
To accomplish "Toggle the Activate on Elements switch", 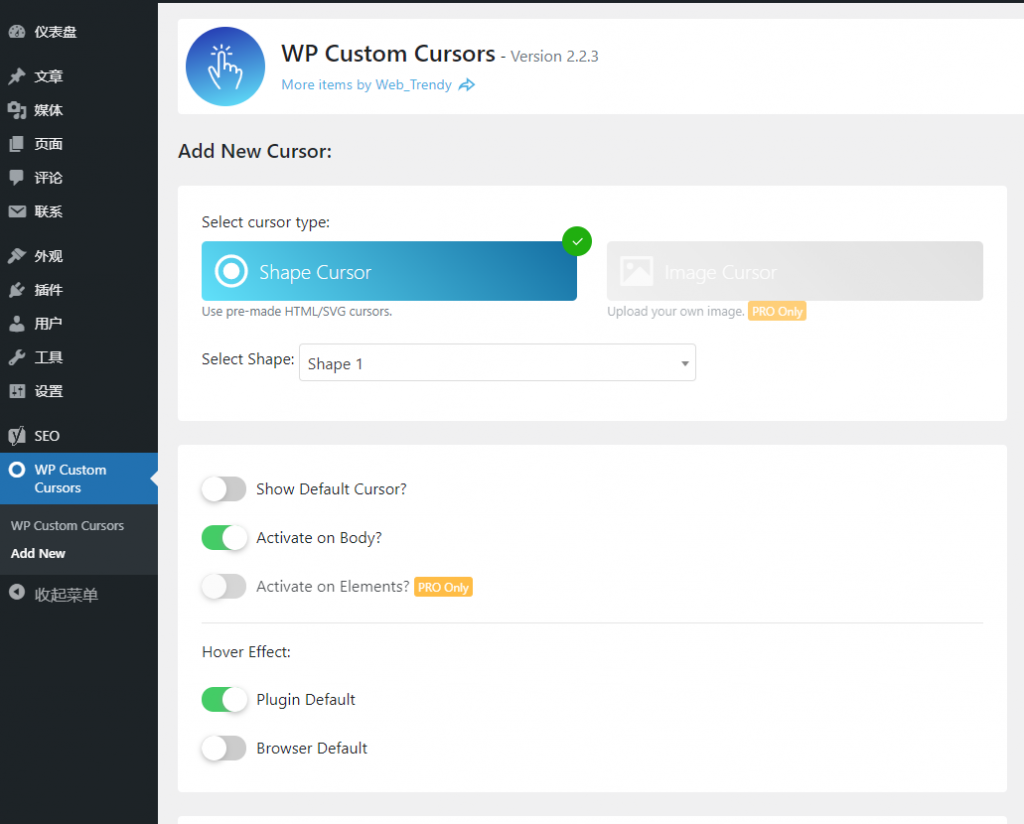I will pyautogui.click(x=224, y=586).
